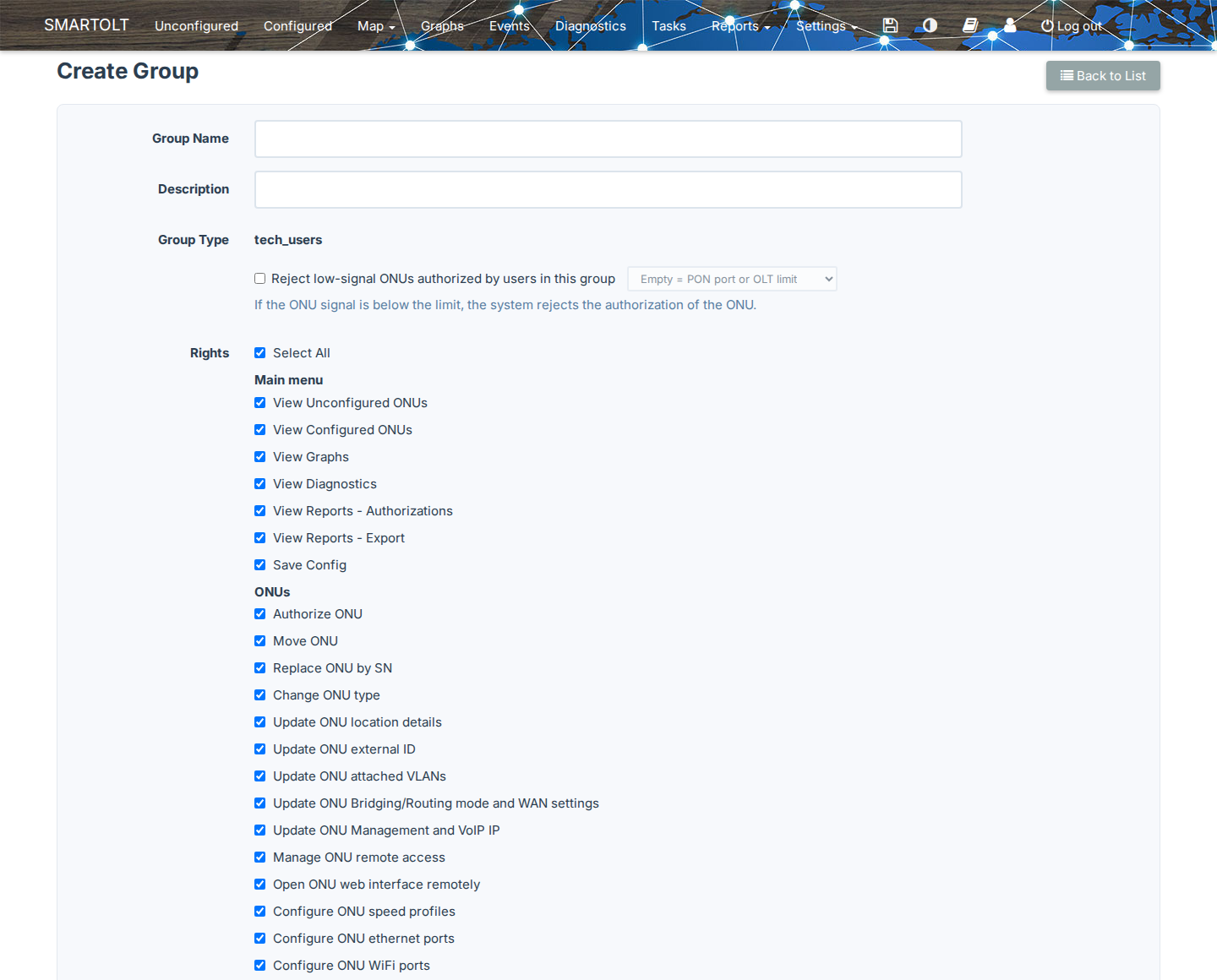Toggle Configure ONU speed profiles checkbox
This screenshot has height=980, width=1217.
[x=260, y=912]
